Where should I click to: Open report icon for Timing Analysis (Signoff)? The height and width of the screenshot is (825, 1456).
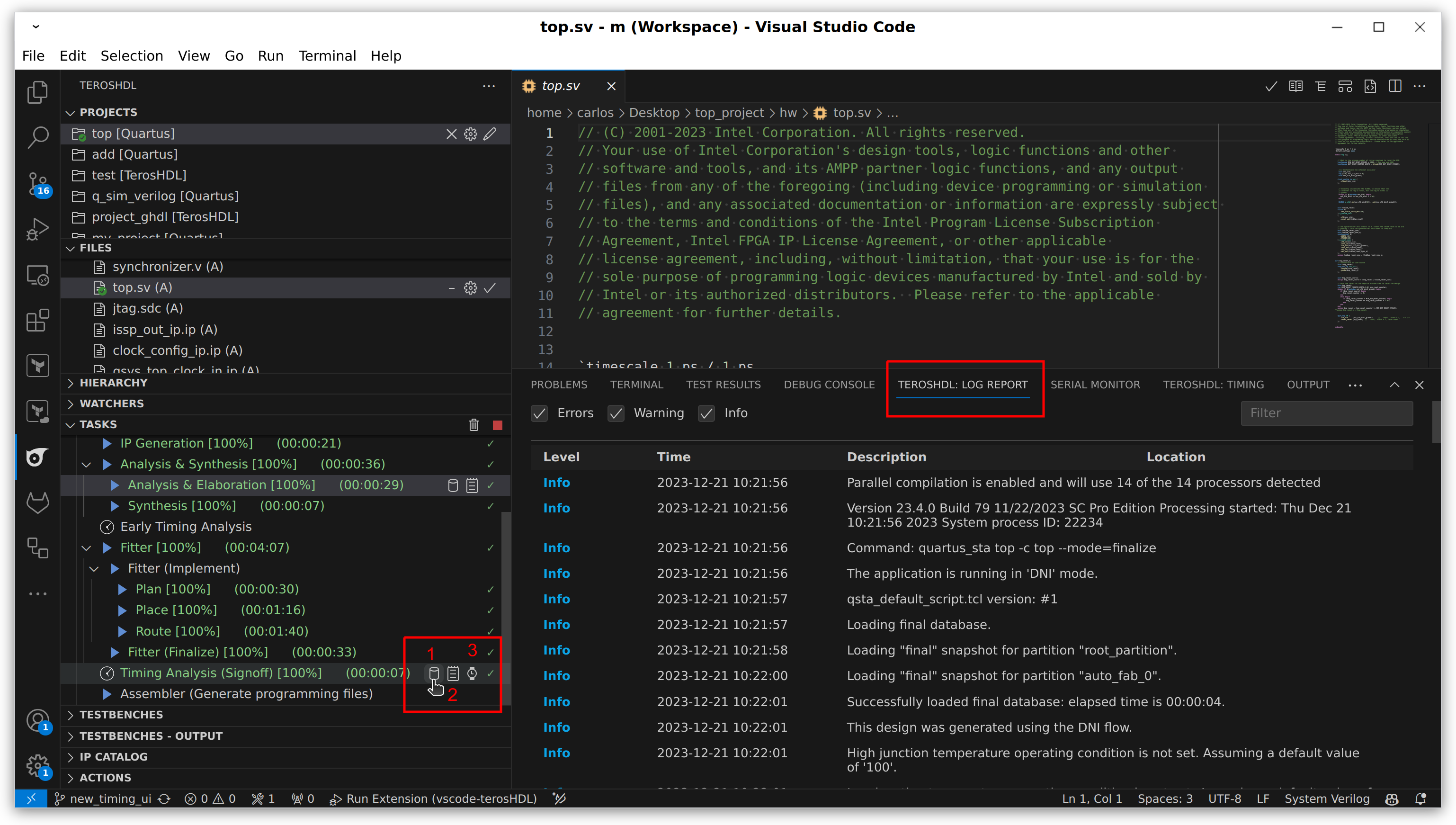tap(434, 673)
